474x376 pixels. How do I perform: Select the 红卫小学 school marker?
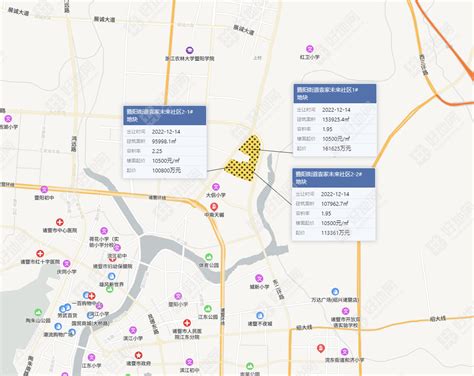(310, 49)
